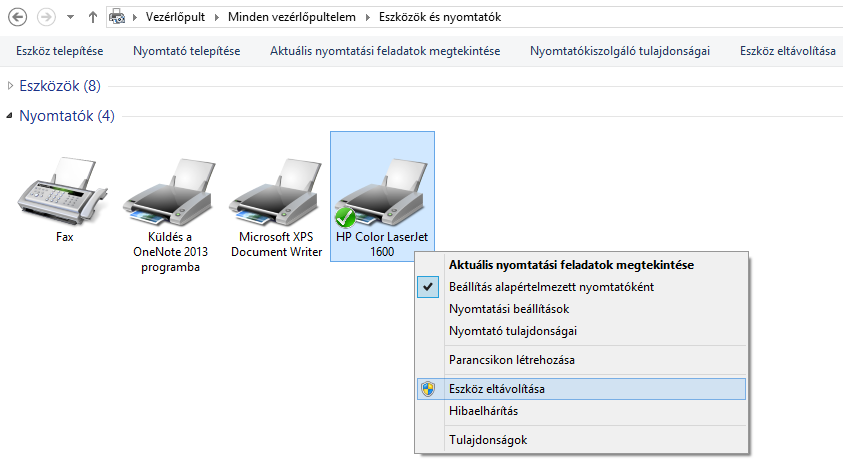
Task: Select the Microsoft XPS Document Writer printer
Action: pyautogui.click(x=276, y=192)
